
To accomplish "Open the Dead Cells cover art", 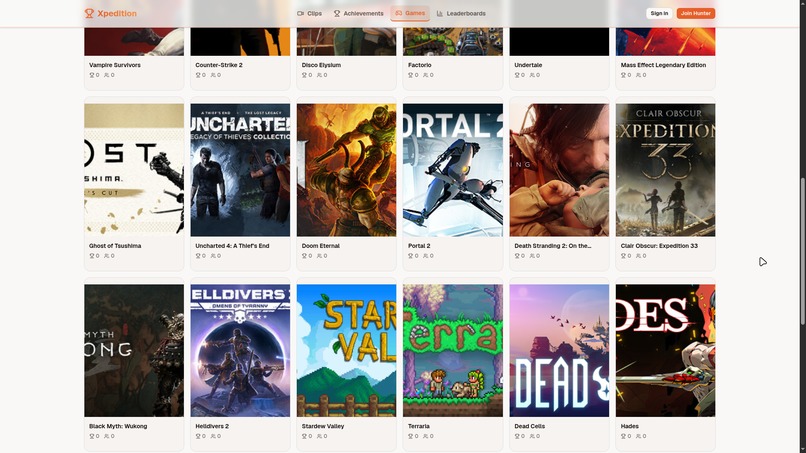I will pyautogui.click(x=559, y=351).
